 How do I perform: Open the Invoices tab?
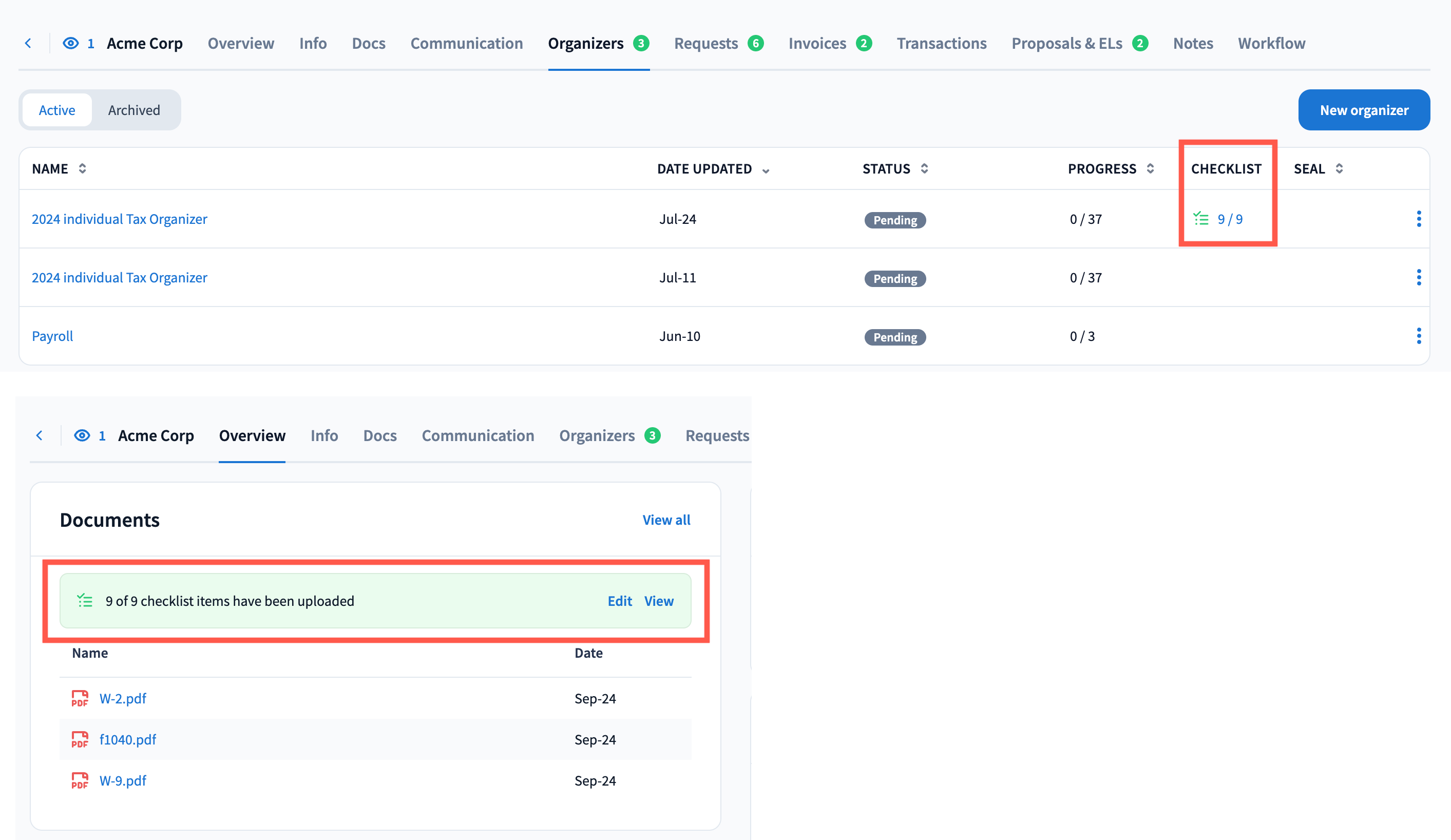817,43
